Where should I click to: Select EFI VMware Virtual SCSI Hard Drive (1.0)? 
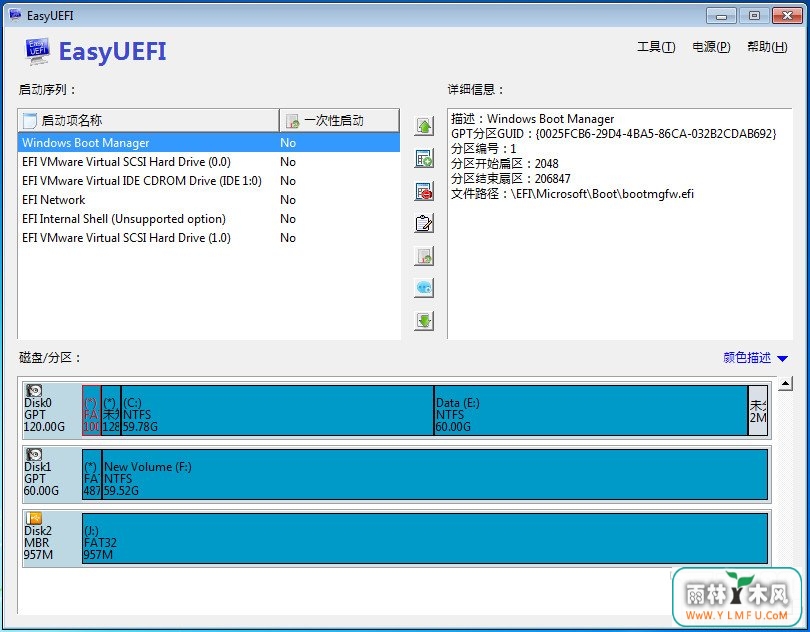coord(209,238)
